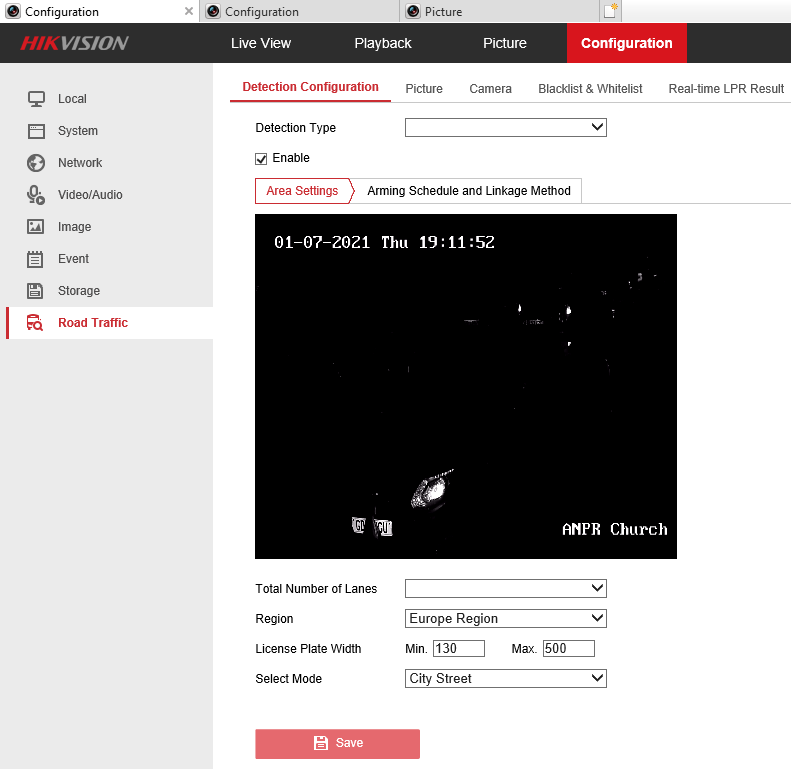The image size is (791, 769).
Task: Click the Event calendar icon
Action: point(36,259)
